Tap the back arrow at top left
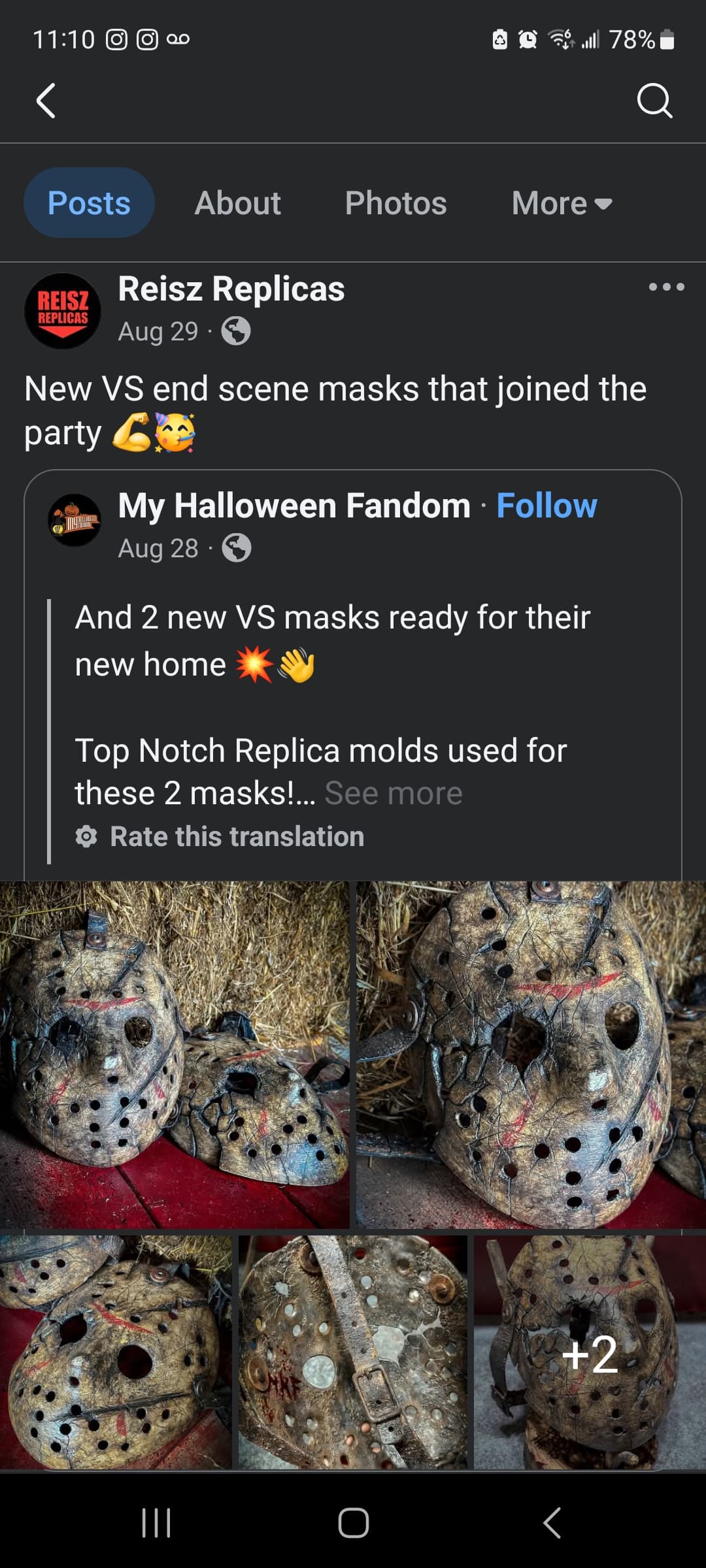The image size is (706, 1568). [x=46, y=101]
